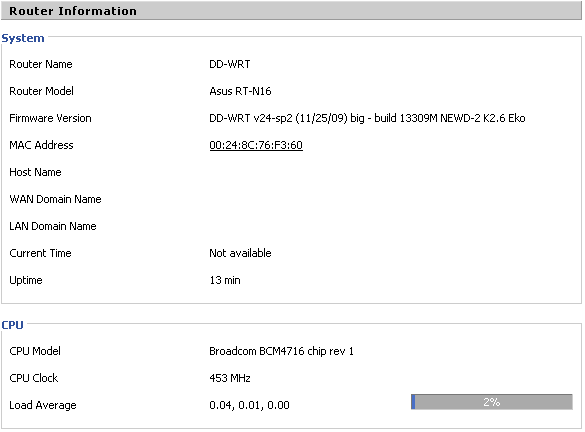
Task: Click the 453 MHz CPU clock value
Action: (230, 378)
